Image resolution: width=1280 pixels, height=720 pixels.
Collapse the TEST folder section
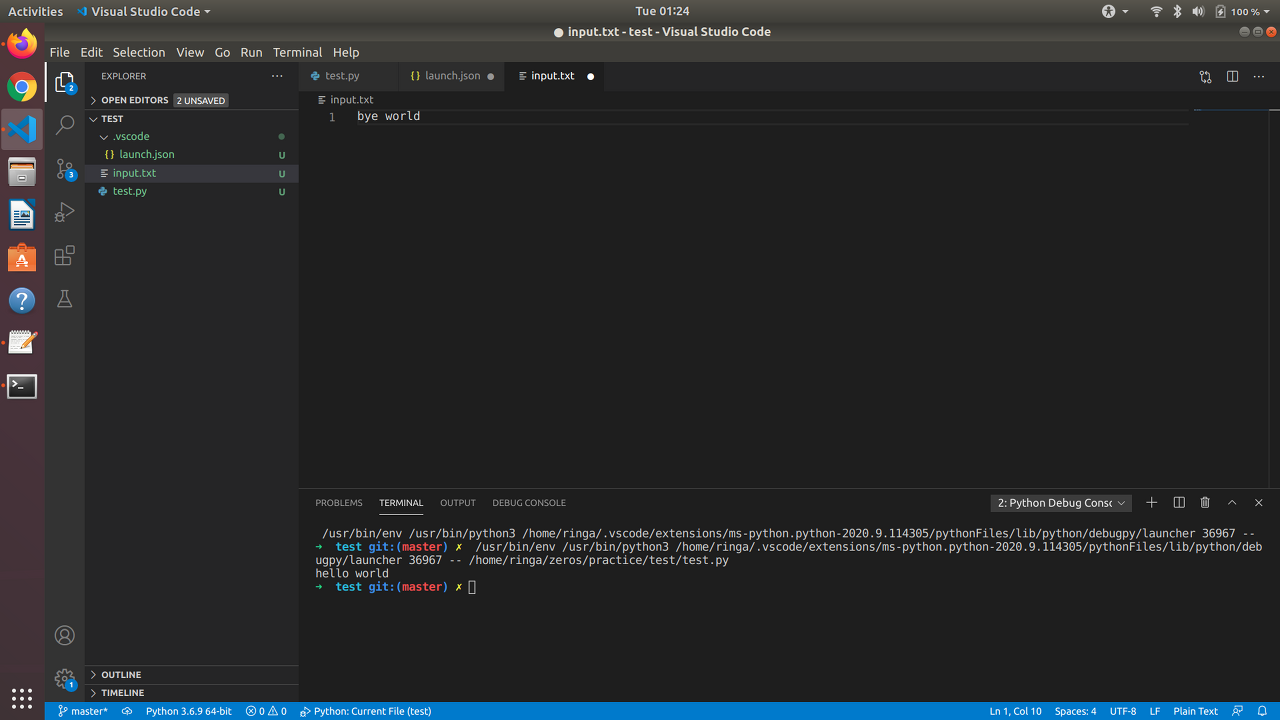pyautogui.click(x=192, y=118)
